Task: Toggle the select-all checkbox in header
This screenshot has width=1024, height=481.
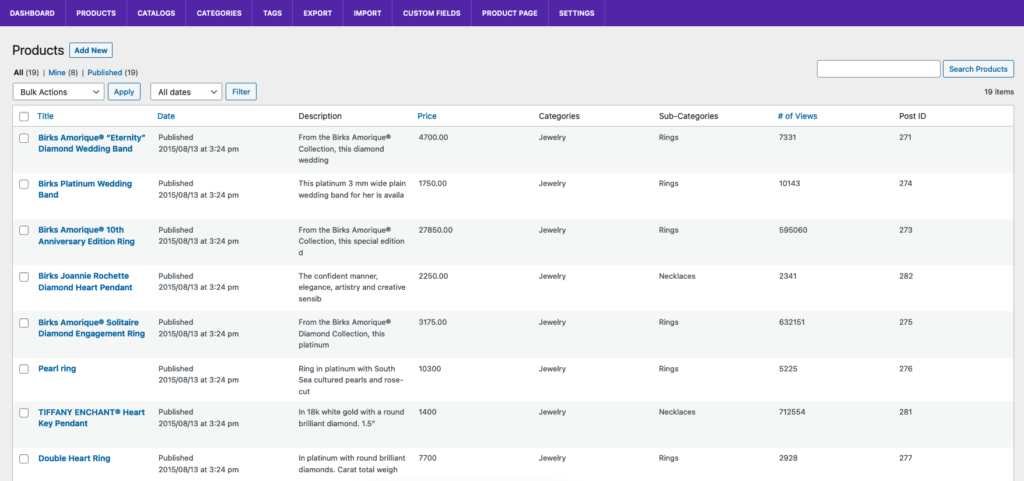Action: point(24,117)
